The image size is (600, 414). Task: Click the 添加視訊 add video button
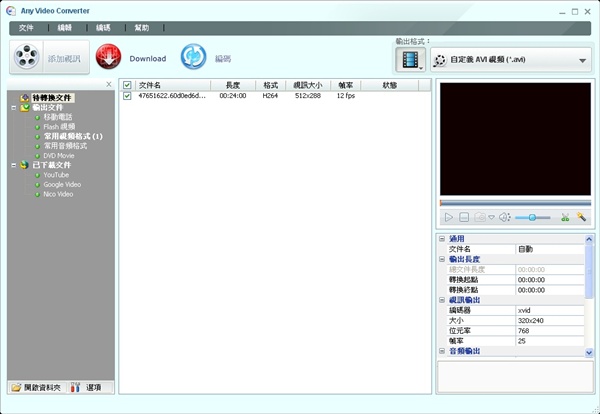coord(49,57)
